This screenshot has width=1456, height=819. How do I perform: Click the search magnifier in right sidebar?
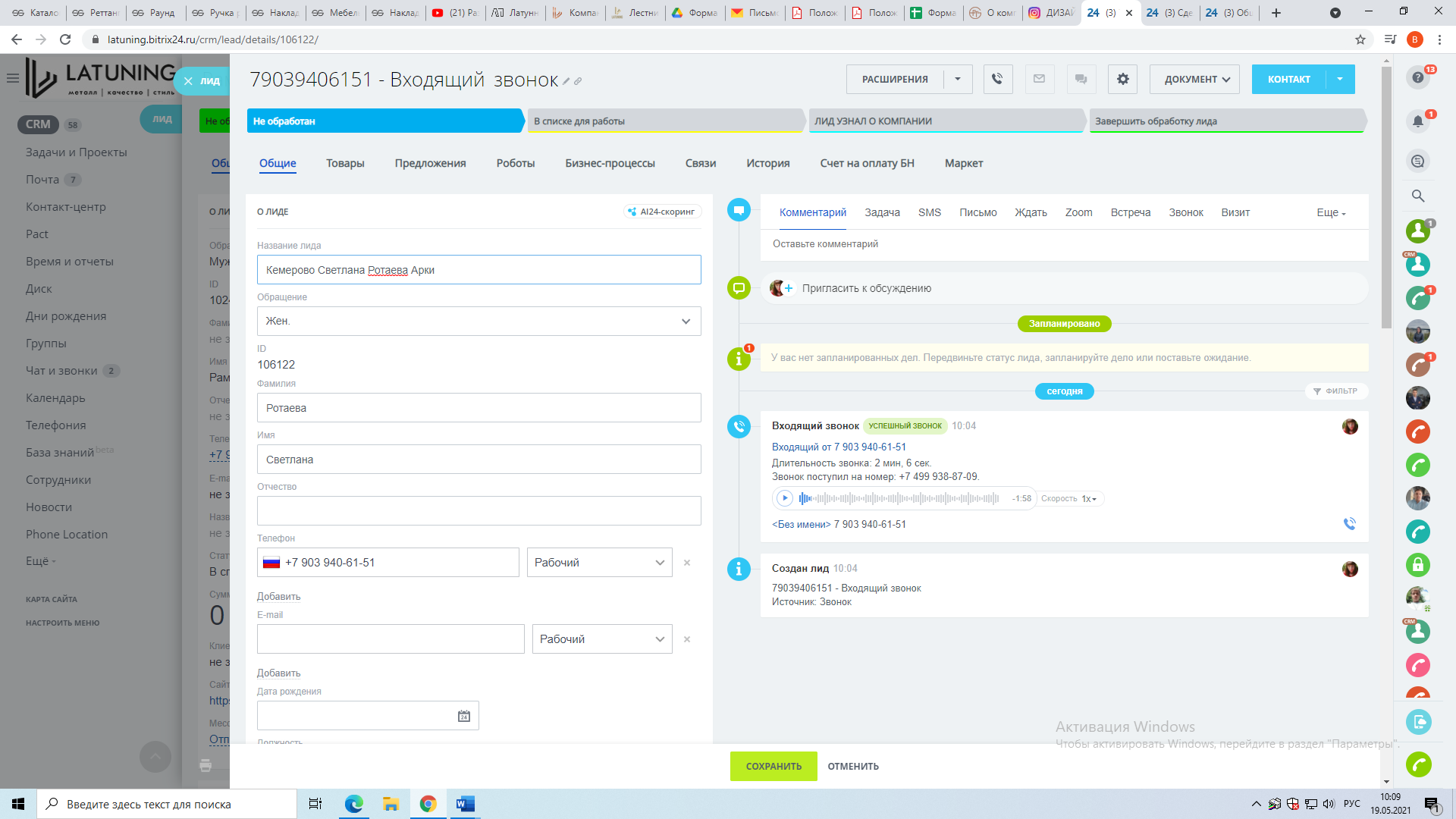pos(1417,196)
